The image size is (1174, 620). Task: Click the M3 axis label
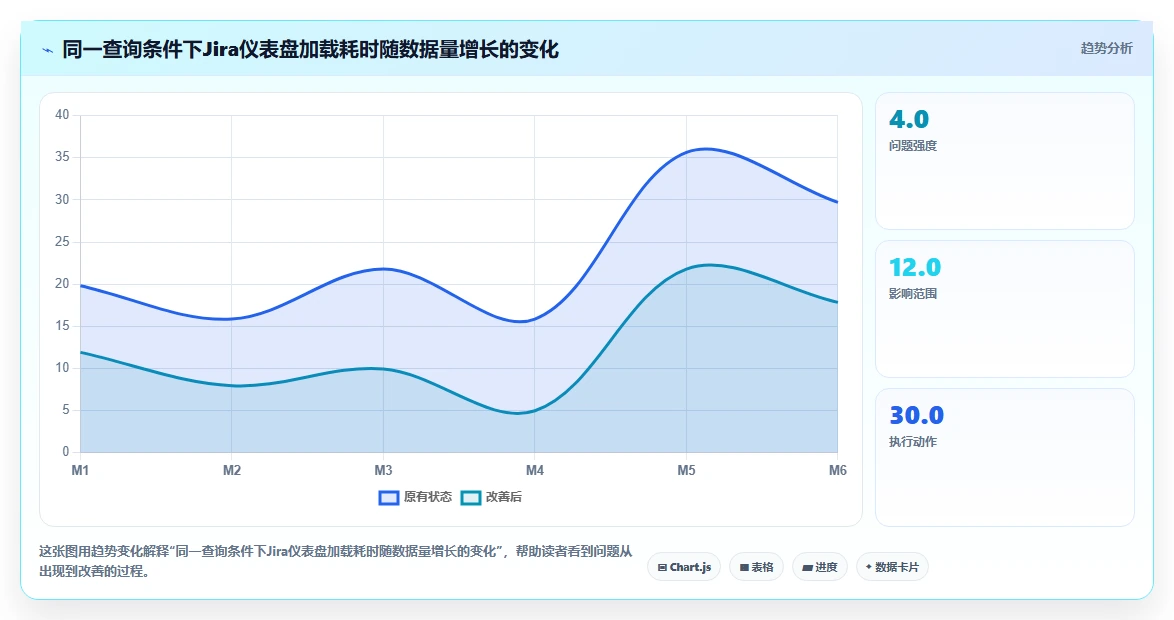coord(383,470)
